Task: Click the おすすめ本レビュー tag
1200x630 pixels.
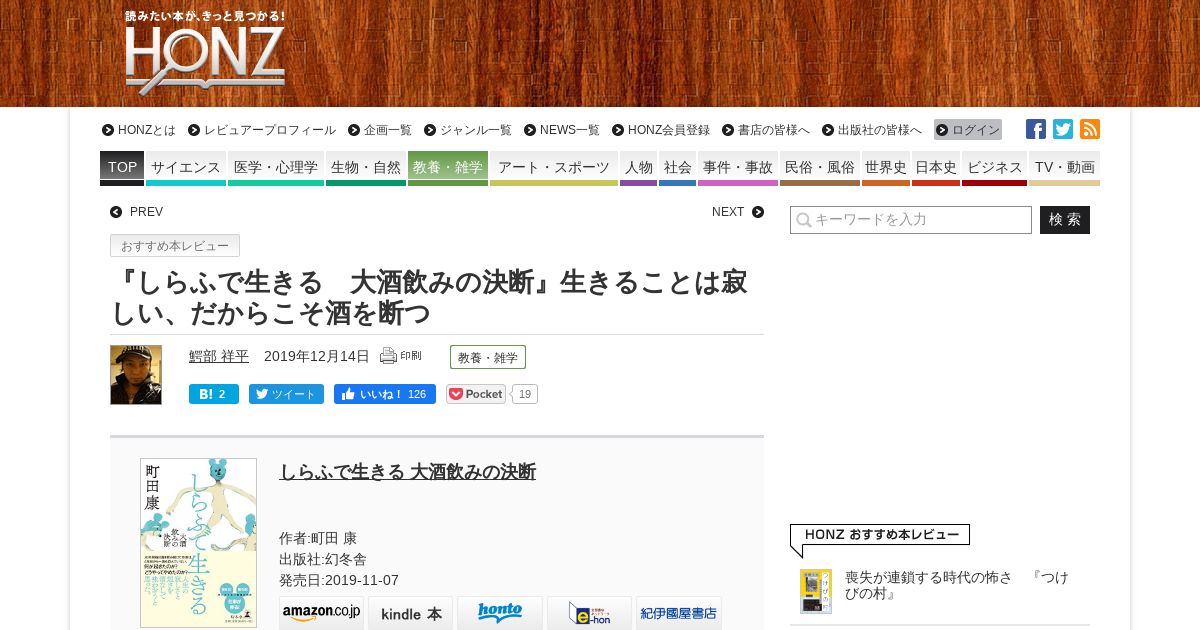Action: coord(175,246)
